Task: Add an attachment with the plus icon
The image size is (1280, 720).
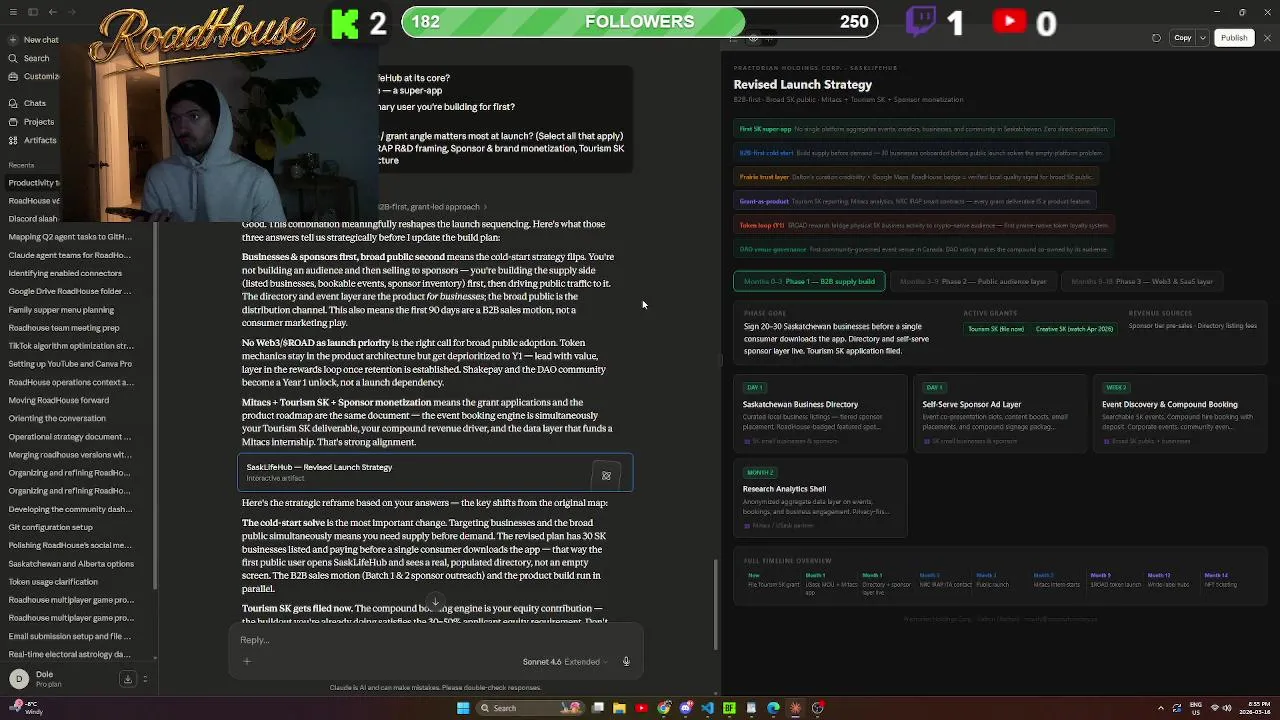Action: pos(247,661)
